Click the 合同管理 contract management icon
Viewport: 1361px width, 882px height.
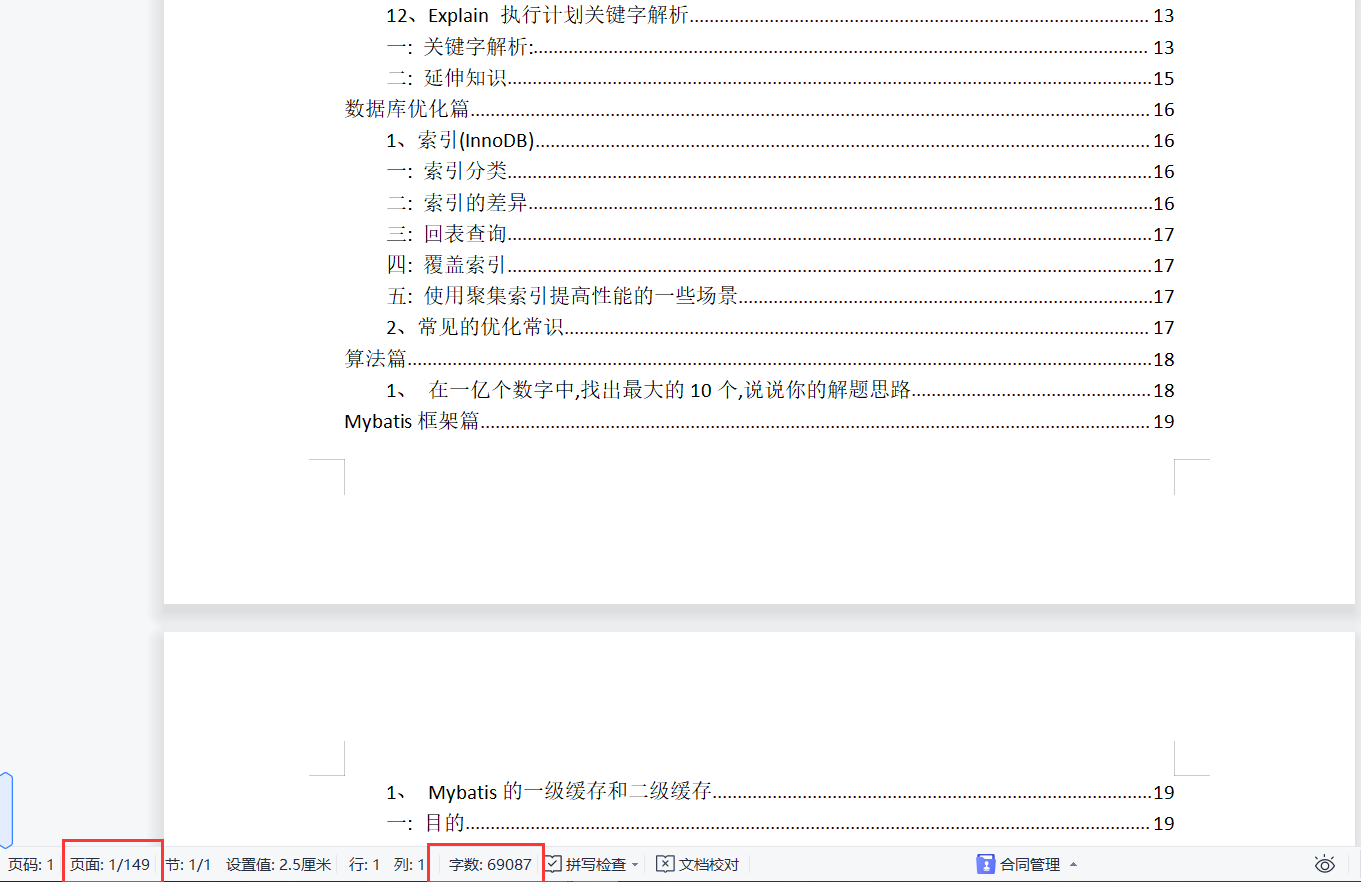coord(986,864)
